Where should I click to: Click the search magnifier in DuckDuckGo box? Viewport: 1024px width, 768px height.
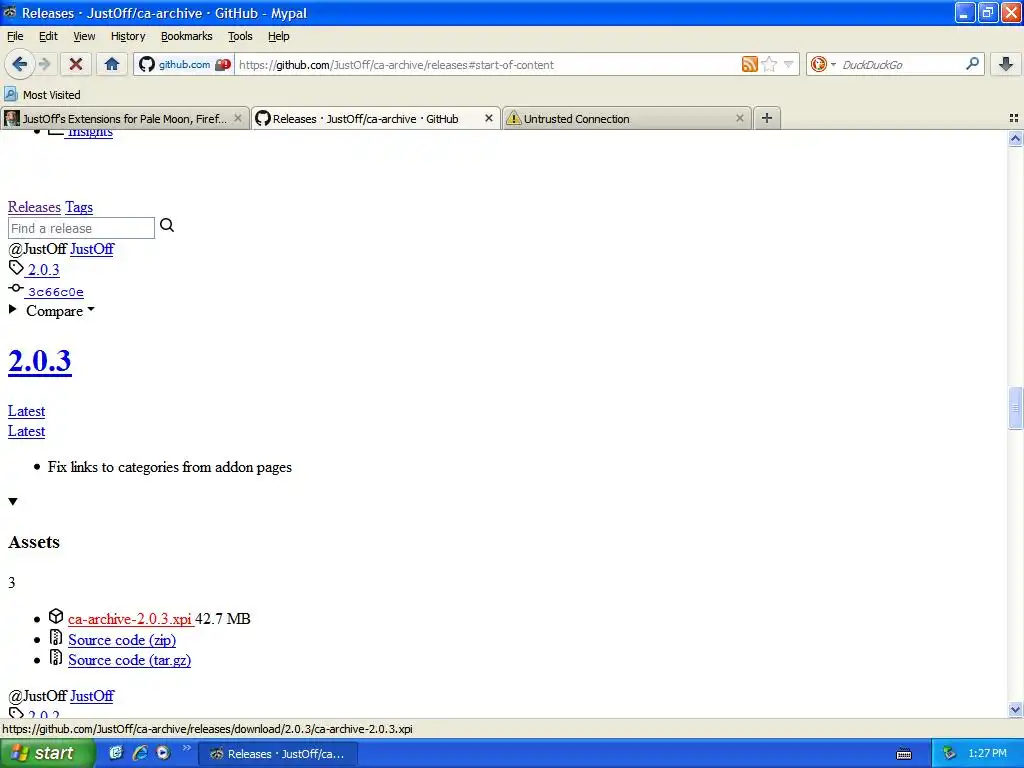coord(972,63)
